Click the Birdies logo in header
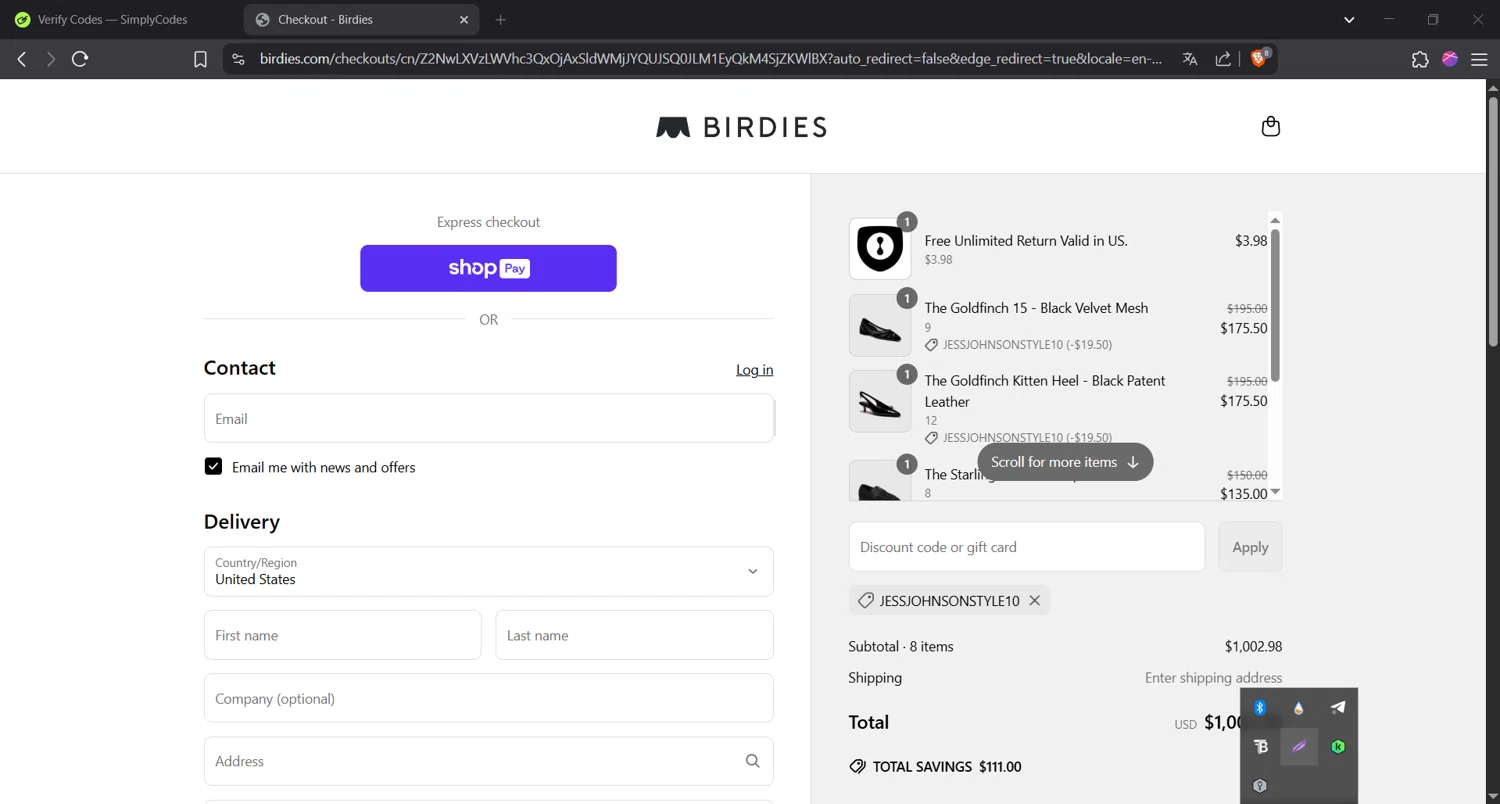The image size is (1500, 804). (x=741, y=127)
